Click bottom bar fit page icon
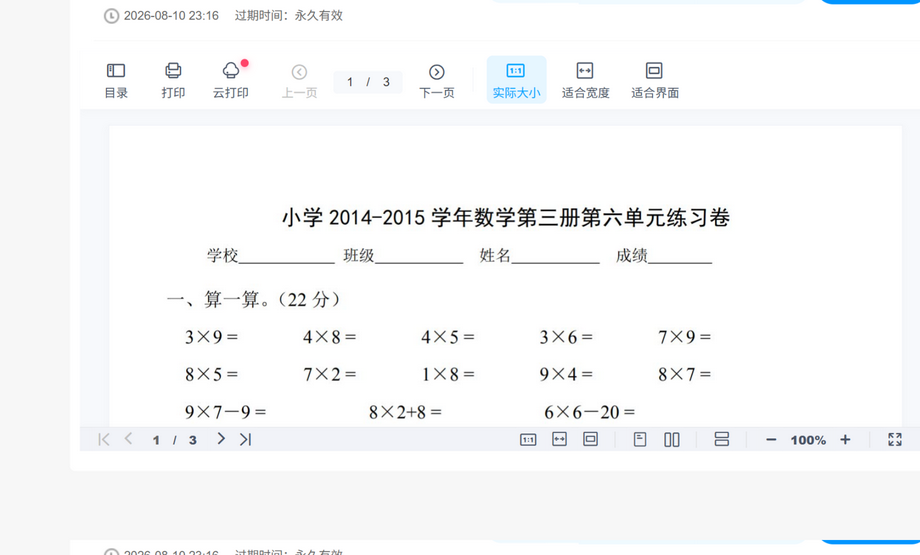 (590, 439)
